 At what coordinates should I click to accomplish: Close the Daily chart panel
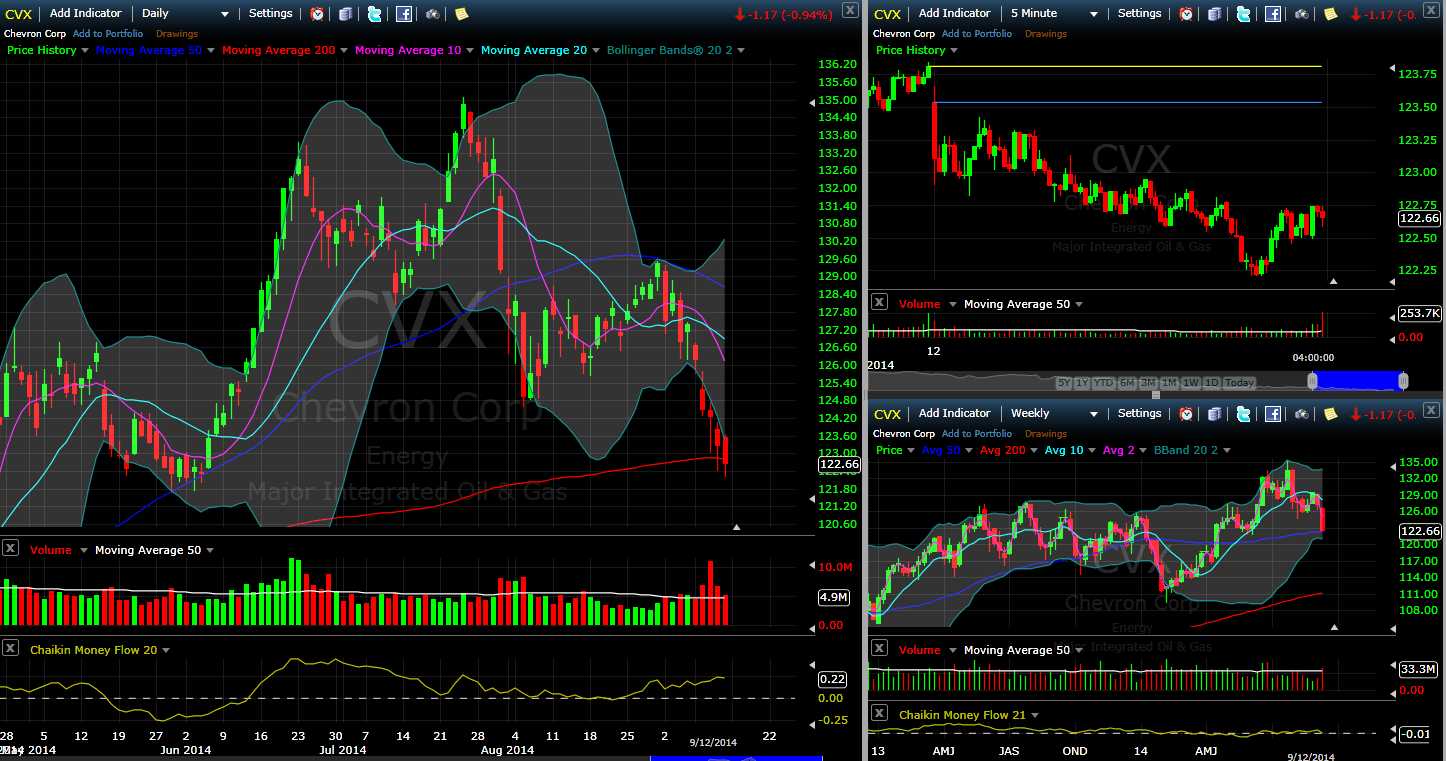(850, 10)
